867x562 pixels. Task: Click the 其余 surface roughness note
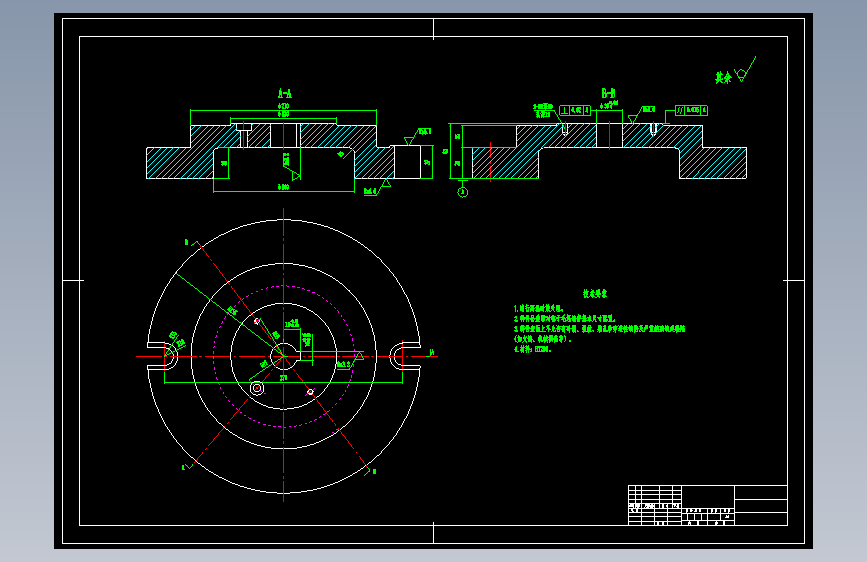click(723, 77)
